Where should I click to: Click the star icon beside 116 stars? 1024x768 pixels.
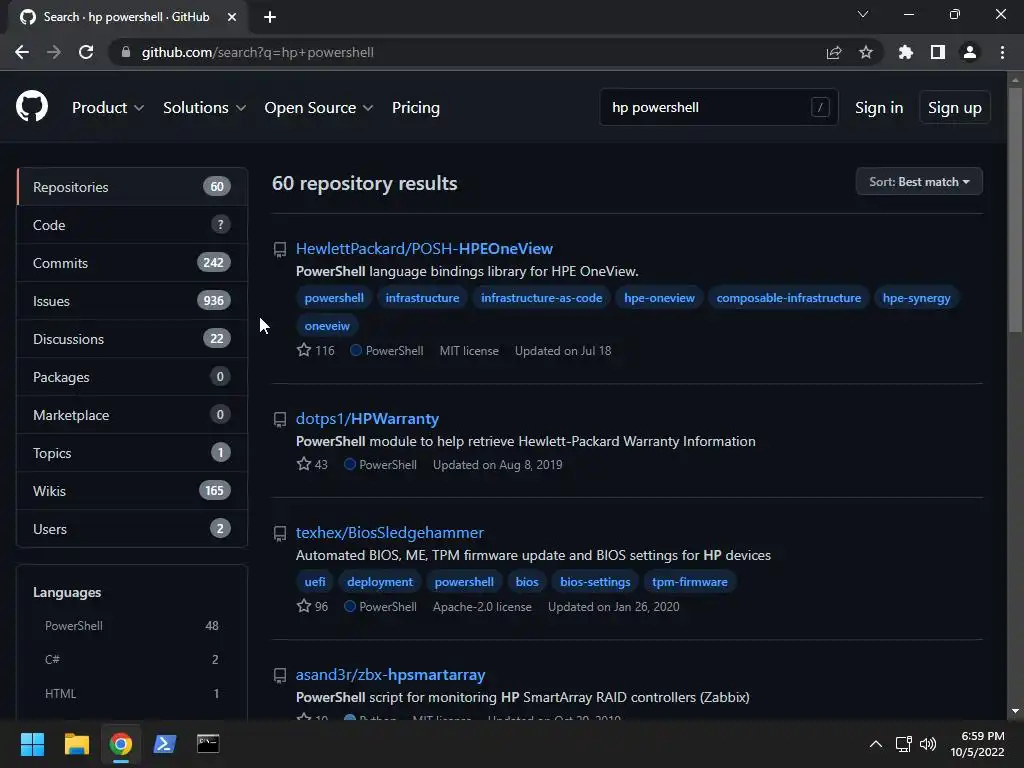(304, 350)
